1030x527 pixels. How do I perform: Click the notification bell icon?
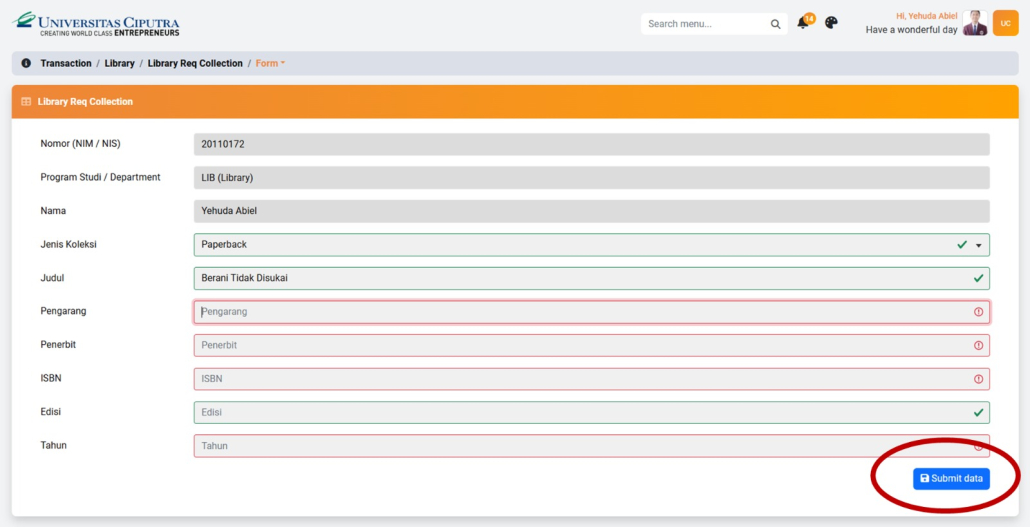[803, 23]
